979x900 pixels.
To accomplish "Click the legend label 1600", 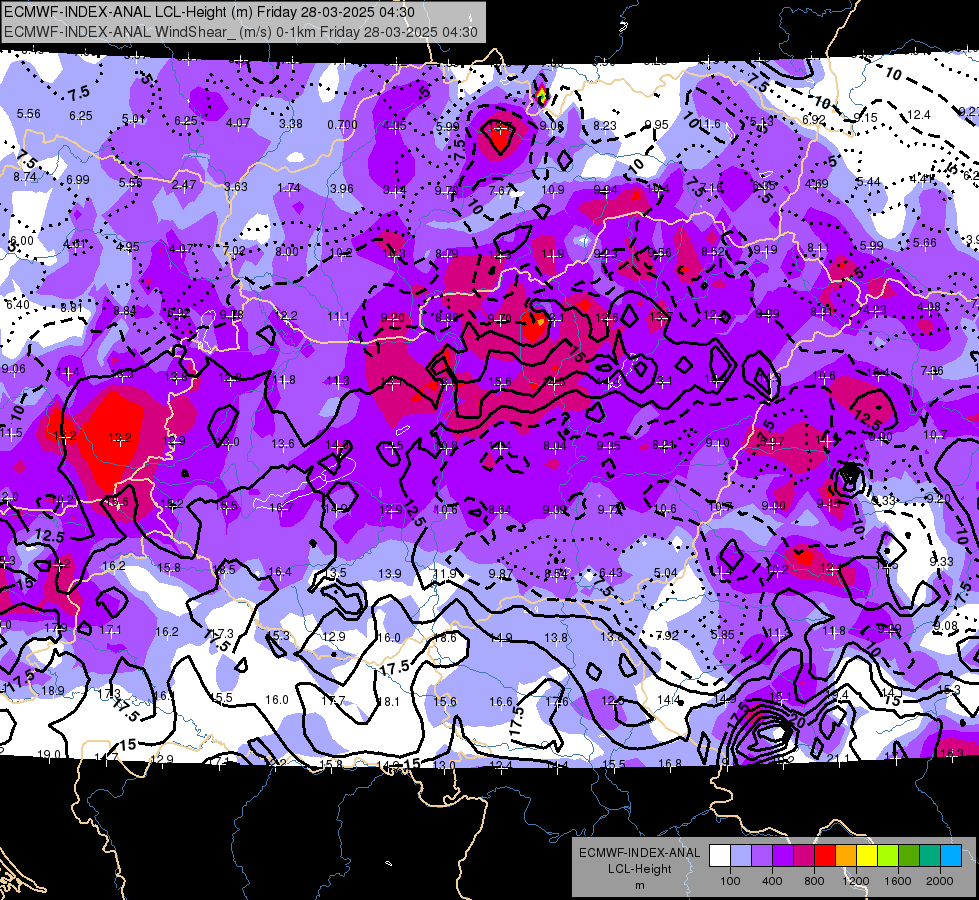I will [898, 881].
